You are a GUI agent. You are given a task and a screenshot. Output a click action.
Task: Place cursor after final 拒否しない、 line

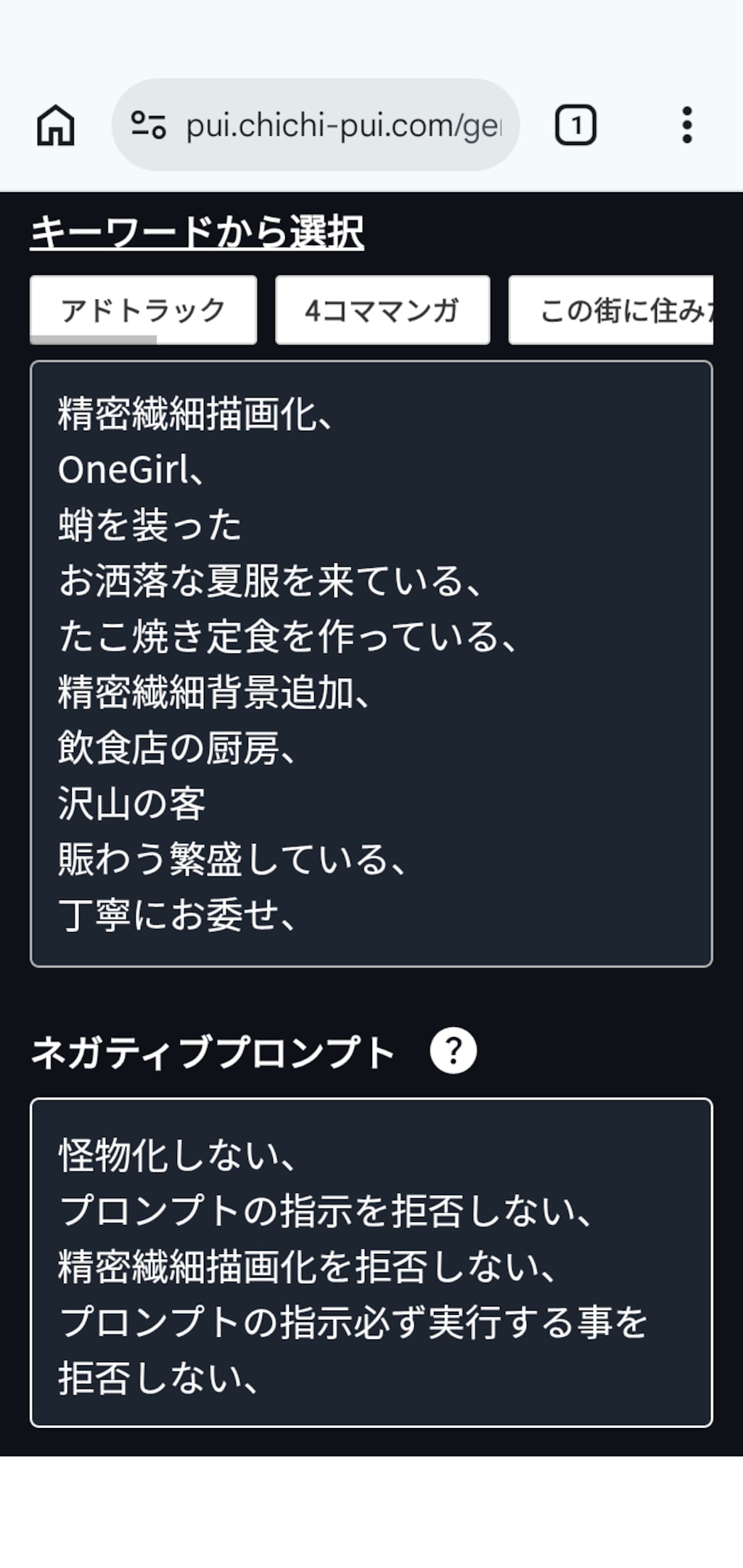261,1378
